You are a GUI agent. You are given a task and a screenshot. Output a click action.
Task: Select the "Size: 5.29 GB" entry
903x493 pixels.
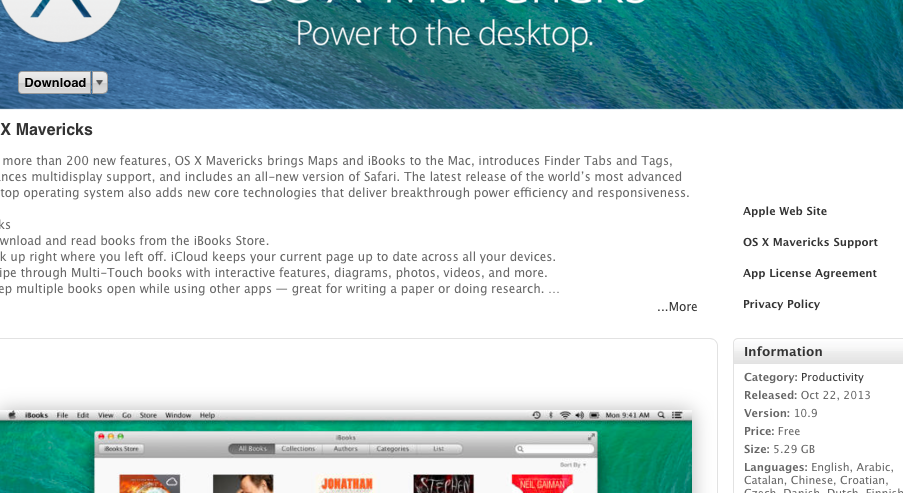(779, 449)
